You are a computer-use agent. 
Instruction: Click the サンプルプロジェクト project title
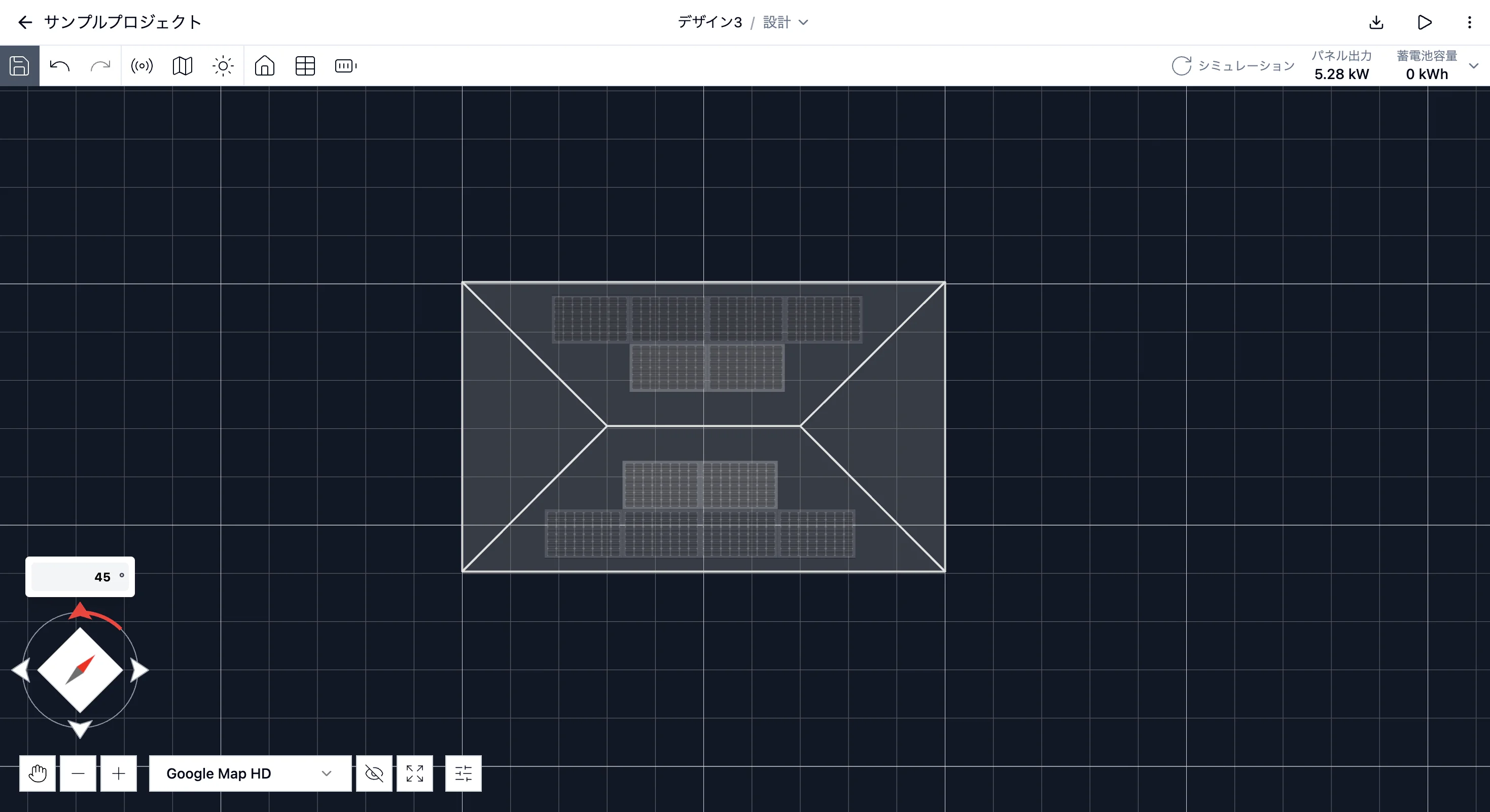coord(123,22)
